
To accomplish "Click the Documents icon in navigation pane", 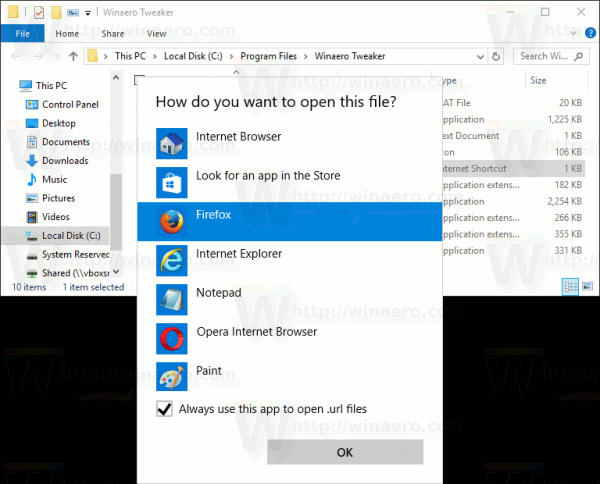I will pos(32,142).
